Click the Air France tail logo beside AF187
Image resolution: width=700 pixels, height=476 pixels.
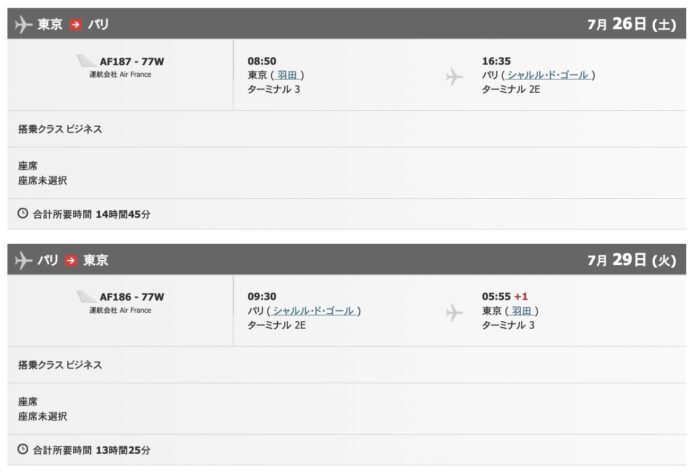(86, 61)
